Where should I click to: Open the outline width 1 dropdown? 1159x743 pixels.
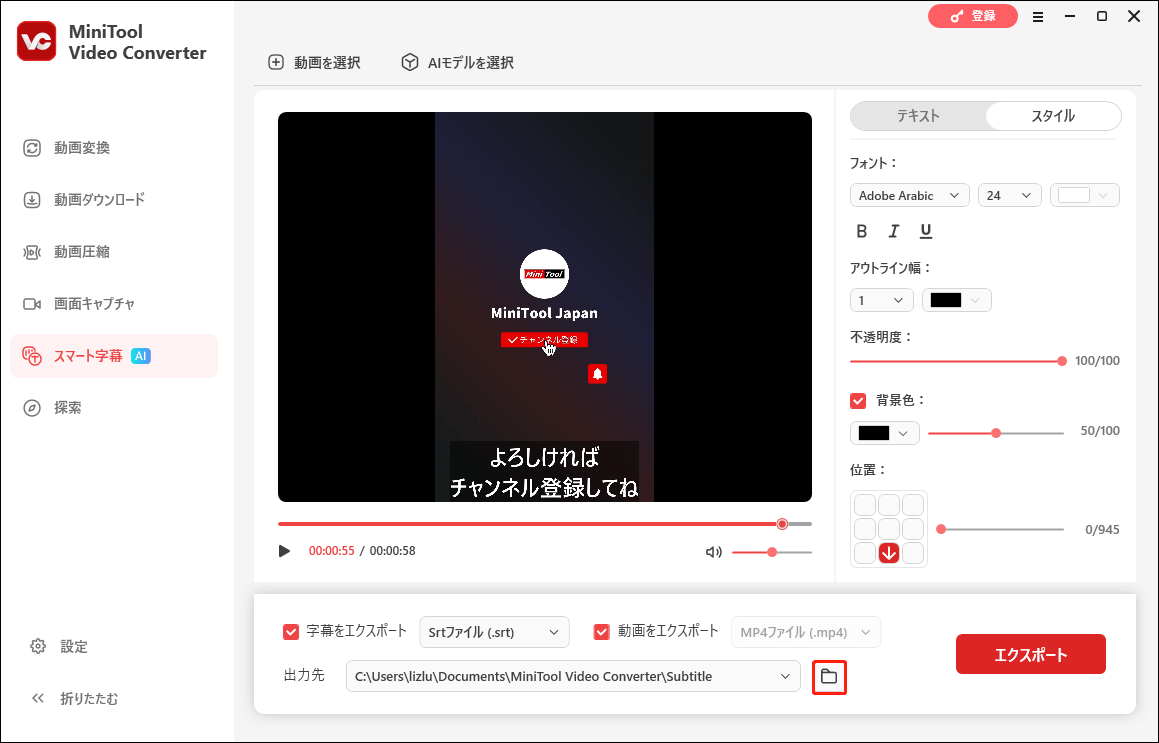point(882,300)
